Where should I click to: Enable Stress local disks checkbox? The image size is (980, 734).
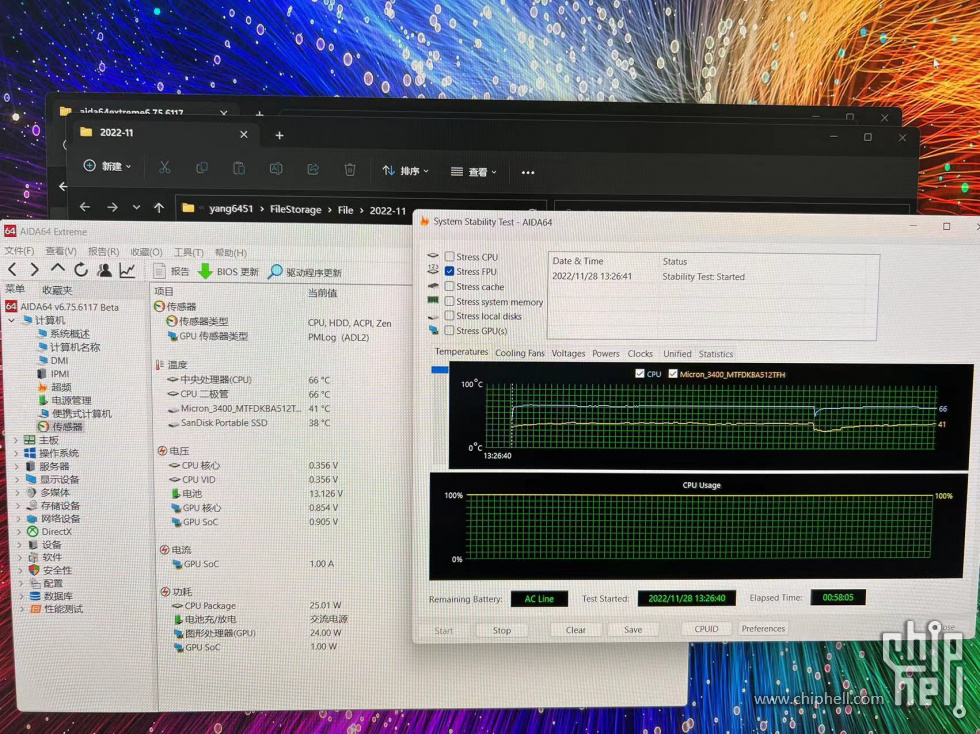pos(449,316)
